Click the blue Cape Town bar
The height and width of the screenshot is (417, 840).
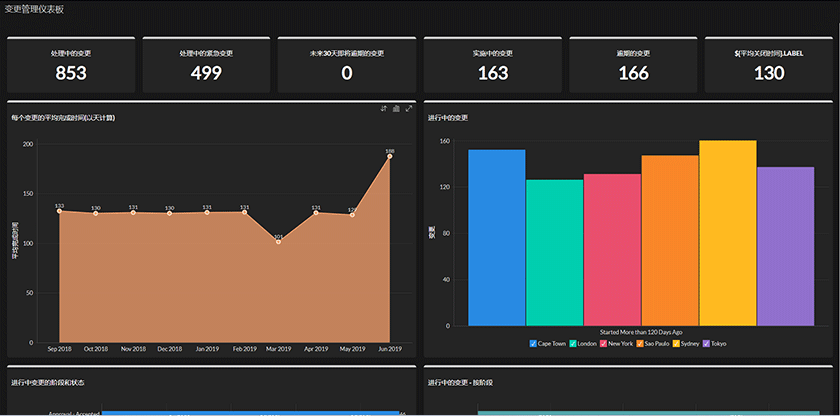[x=497, y=237]
